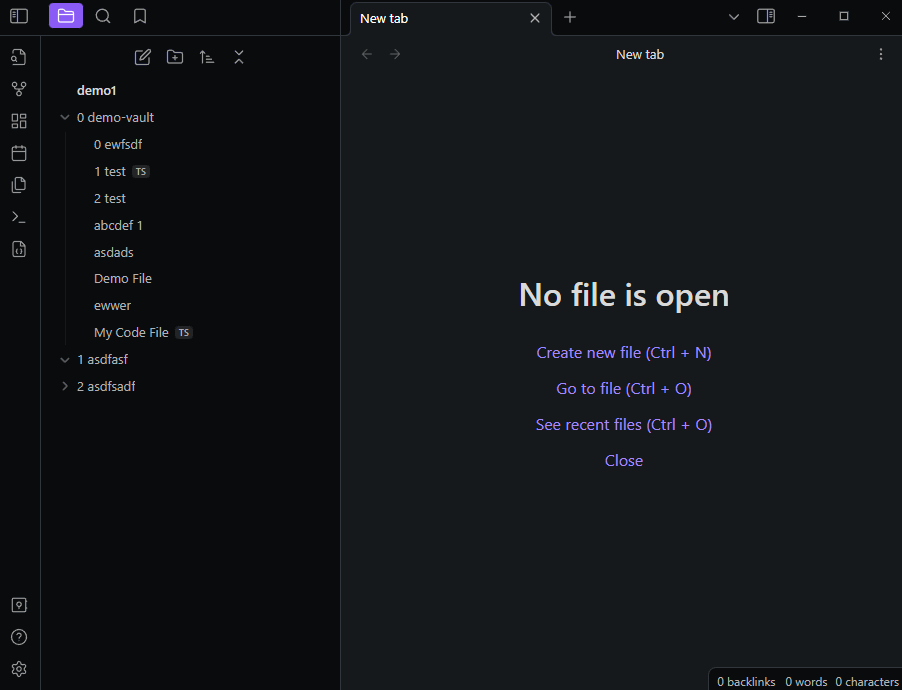Open the tab options menu with three dots
The width and height of the screenshot is (902, 690).
coord(881,54)
